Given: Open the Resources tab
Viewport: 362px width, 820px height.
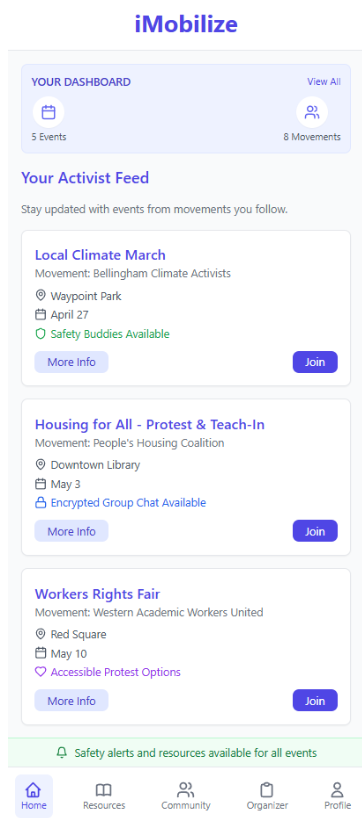Looking at the screenshot, I should pyautogui.click(x=104, y=796).
